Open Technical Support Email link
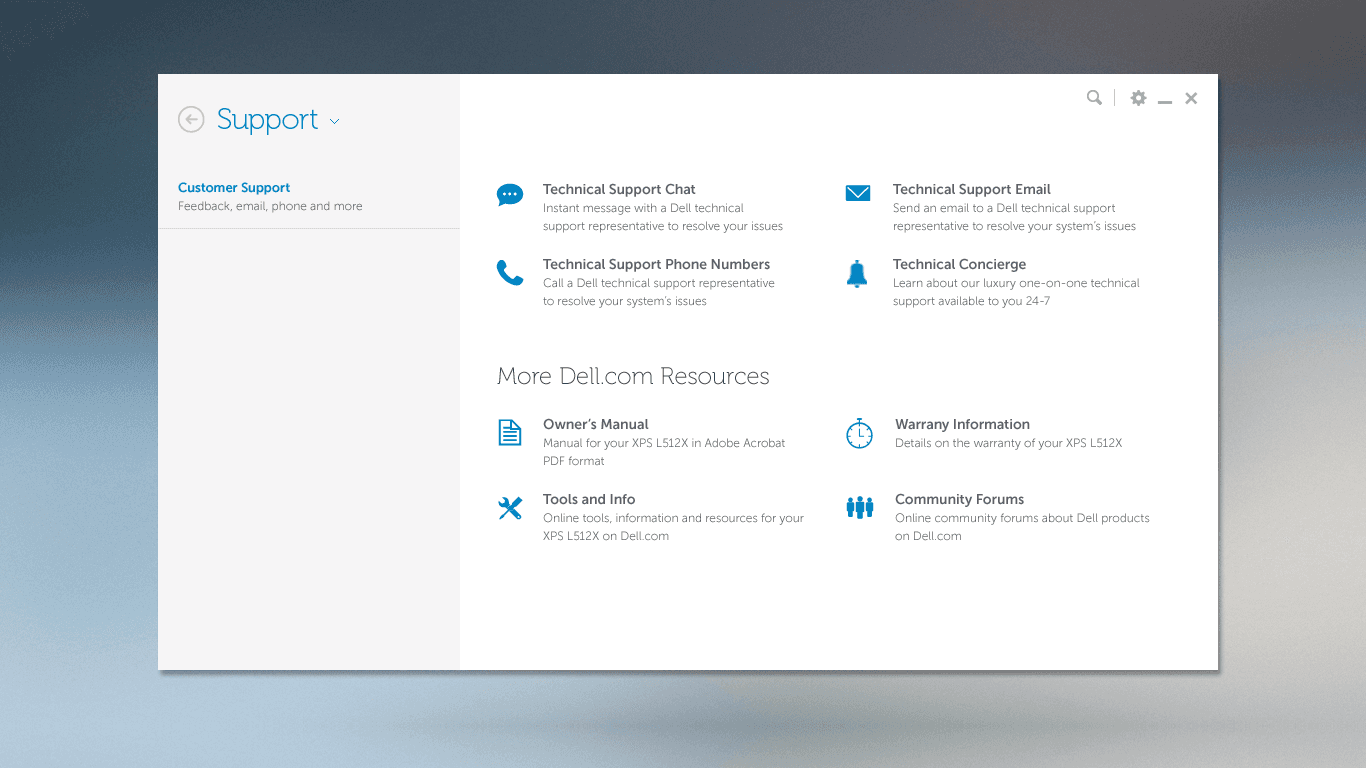 (x=972, y=189)
